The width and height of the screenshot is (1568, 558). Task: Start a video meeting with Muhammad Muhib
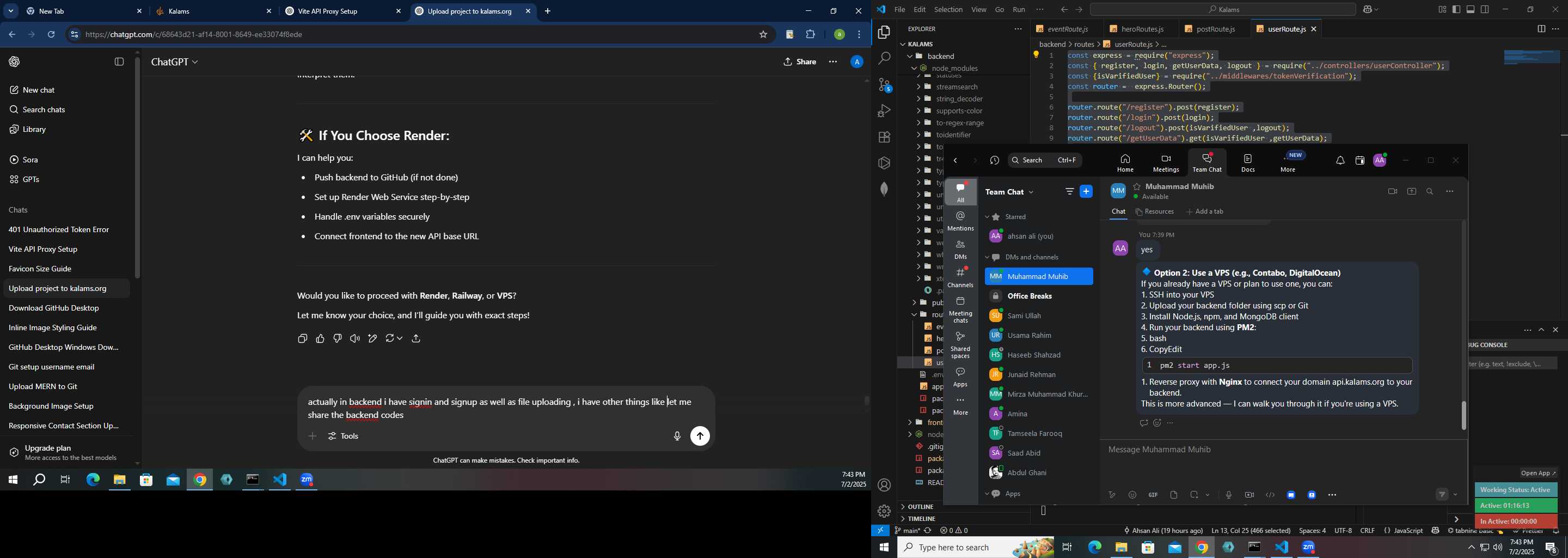tap(1393, 191)
